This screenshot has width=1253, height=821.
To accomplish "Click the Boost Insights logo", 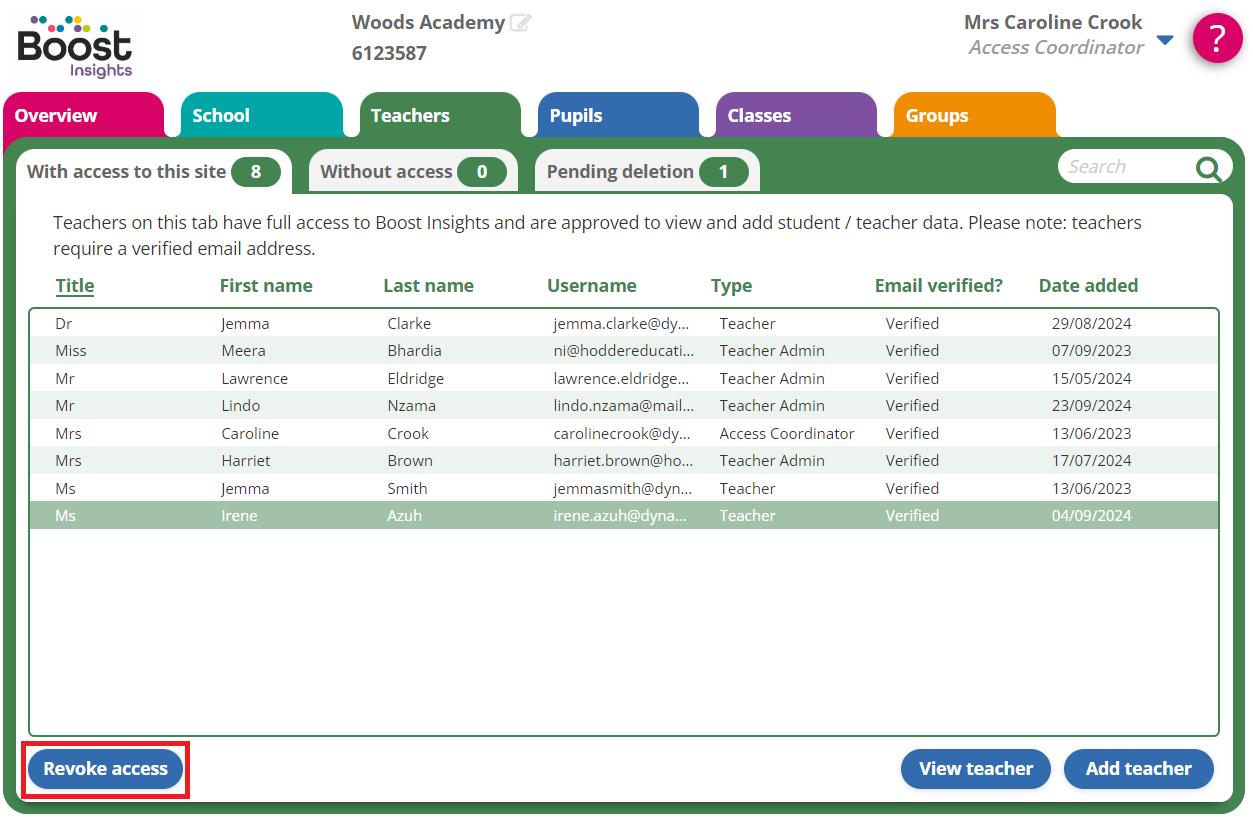I will coord(75,46).
